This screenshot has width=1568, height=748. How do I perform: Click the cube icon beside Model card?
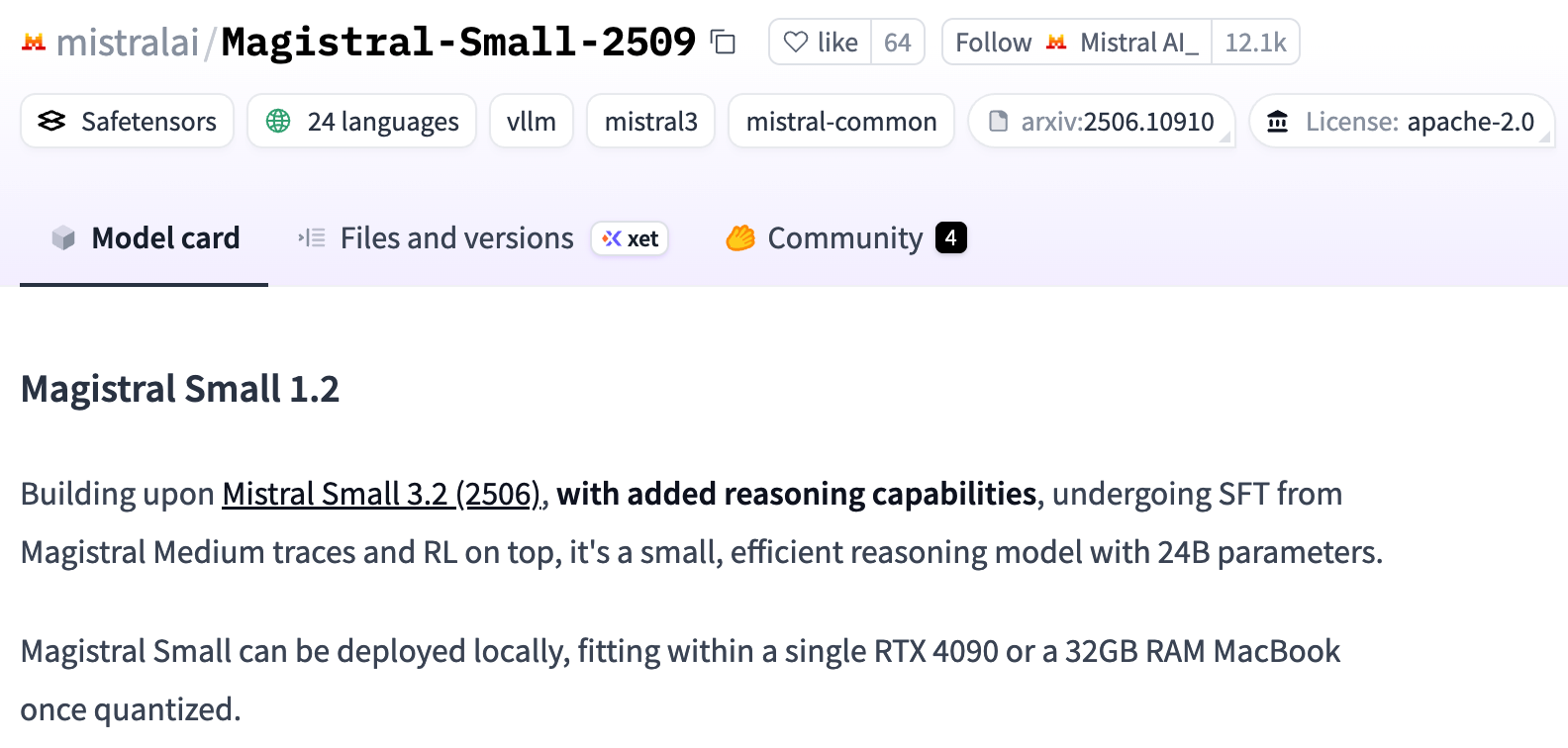tap(63, 237)
